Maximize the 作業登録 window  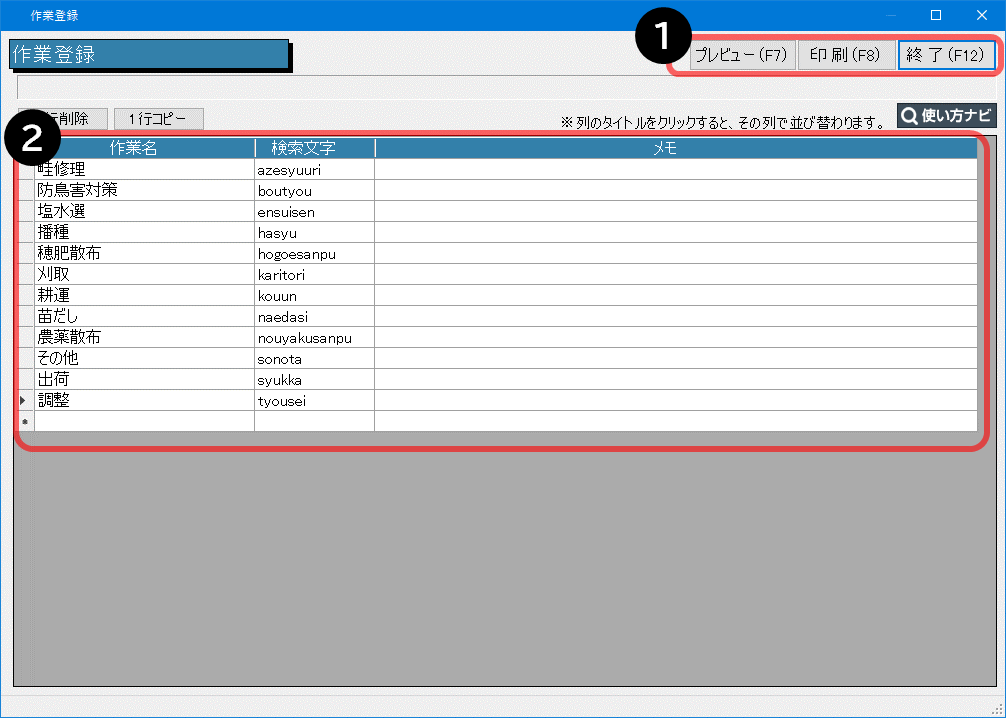point(936,15)
